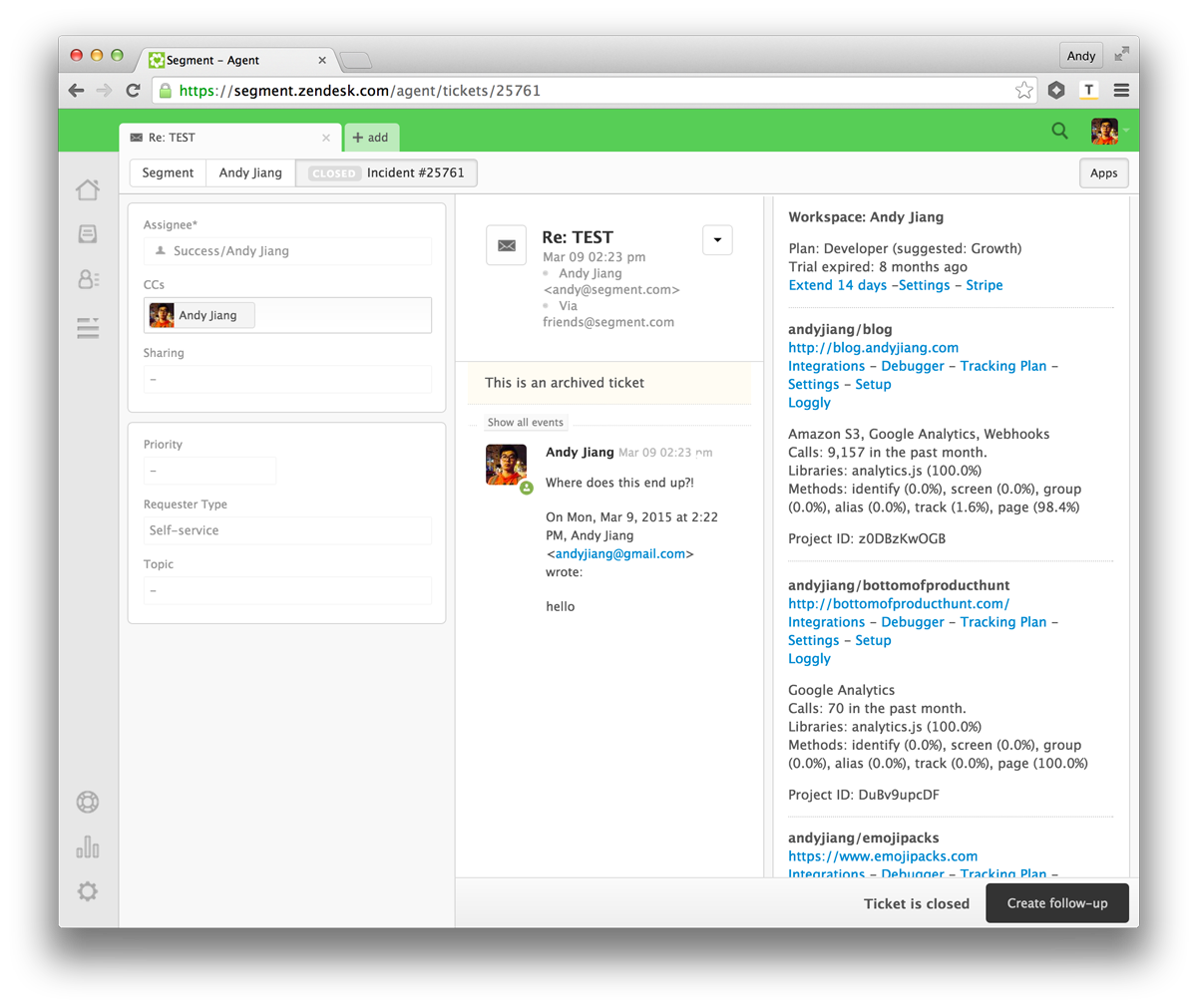Close the Re: TEST ticket tab
Screen dimensions: 1197x1008
click(326, 139)
